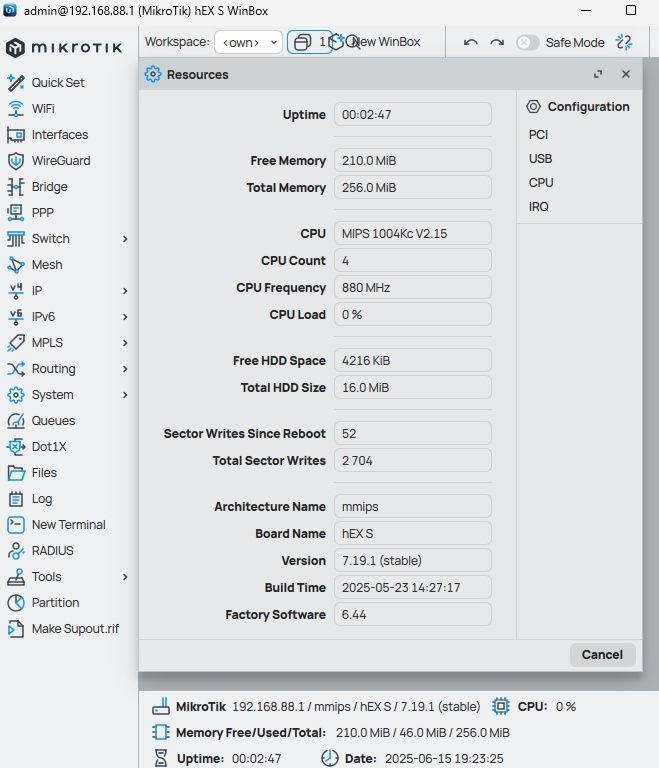659x768 pixels.
Task: Open the Tools menu item
Action: click(x=47, y=576)
